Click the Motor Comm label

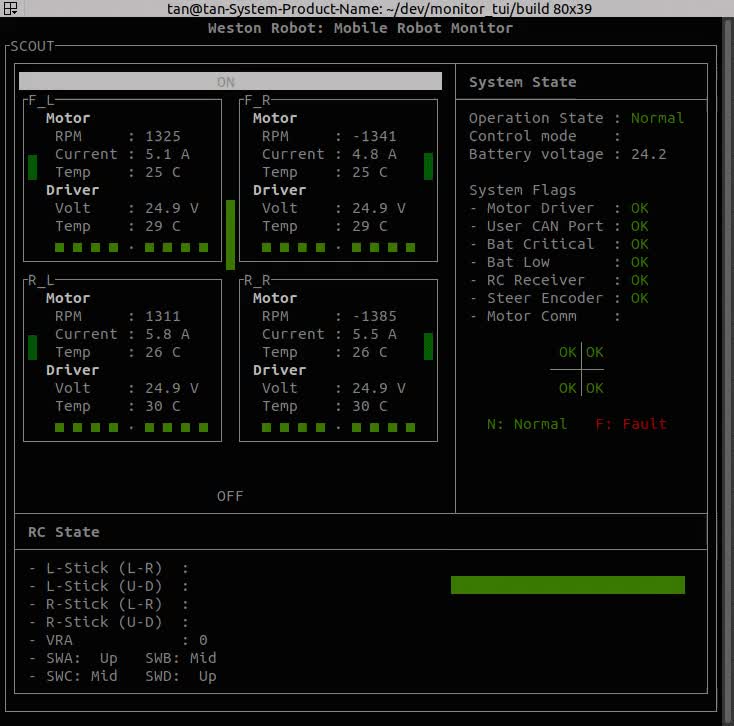(x=532, y=316)
